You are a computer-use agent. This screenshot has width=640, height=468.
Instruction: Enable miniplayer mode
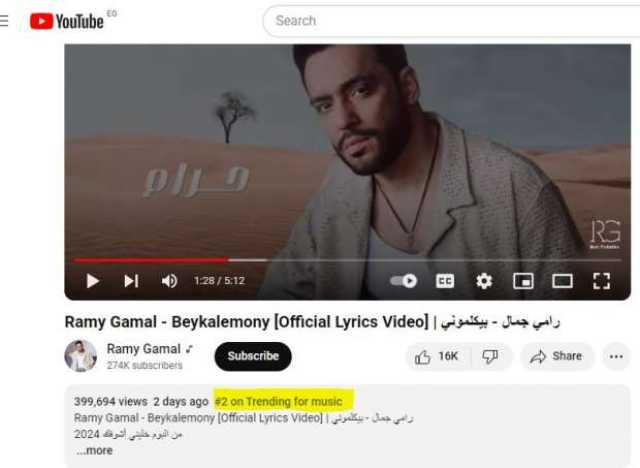[x=523, y=281]
